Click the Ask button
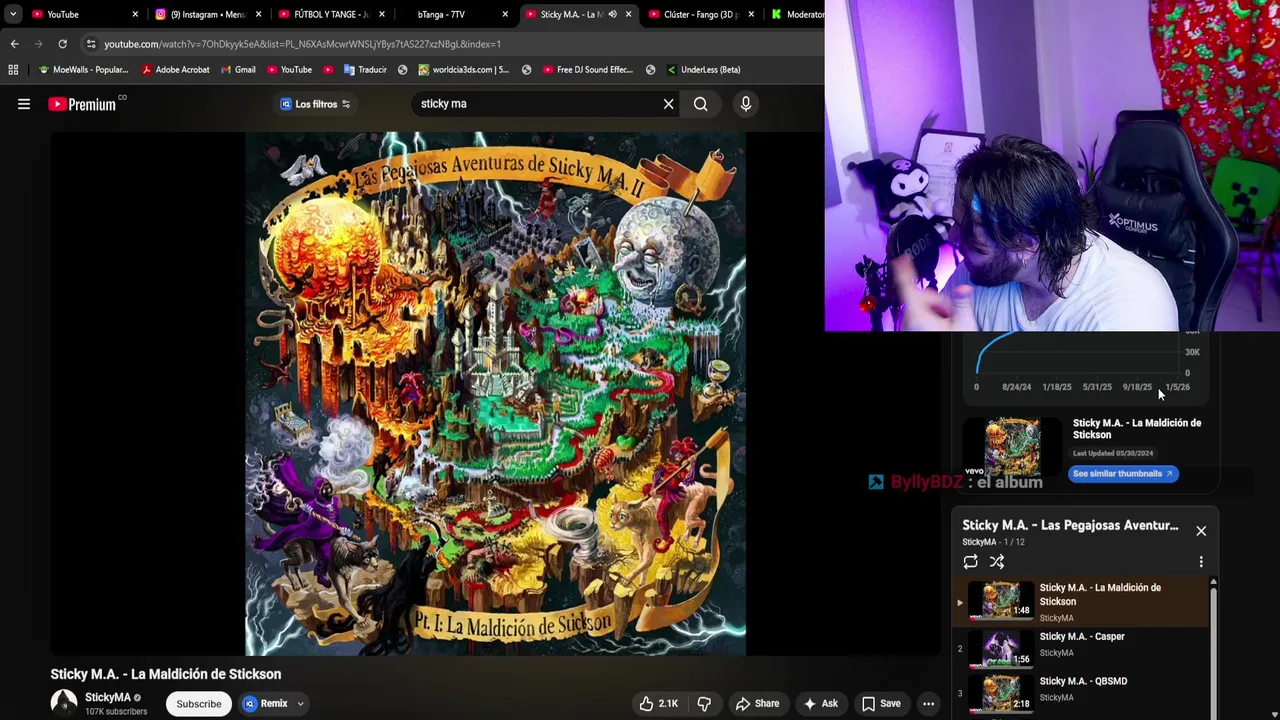Screen dimensions: 1280x720 820,704
